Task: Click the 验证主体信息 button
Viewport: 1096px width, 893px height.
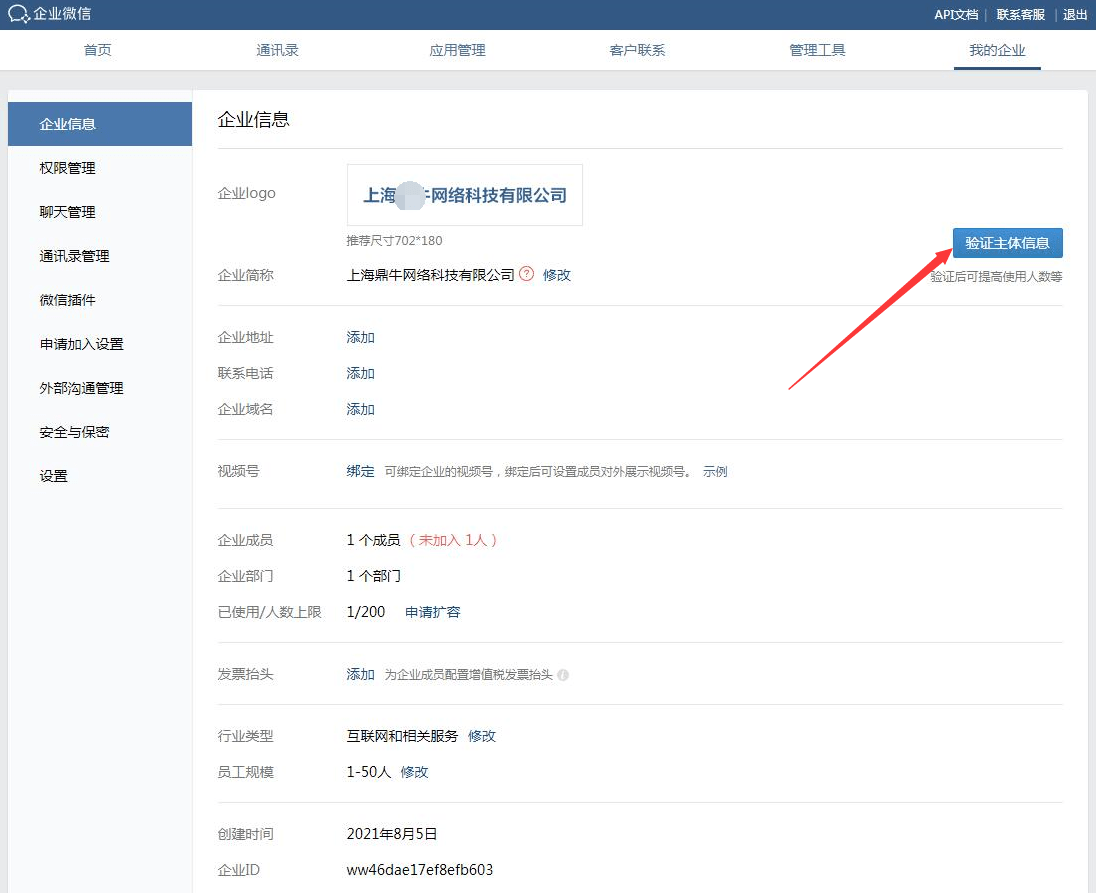Action: [1007, 243]
